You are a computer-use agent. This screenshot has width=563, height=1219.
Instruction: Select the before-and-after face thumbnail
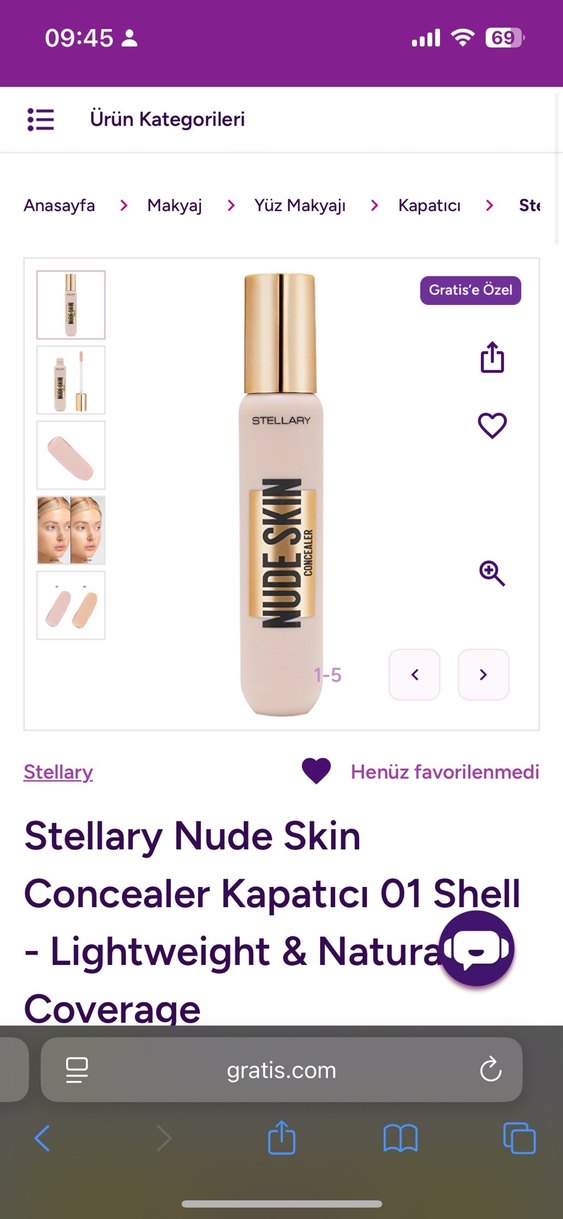click(71, 530)
